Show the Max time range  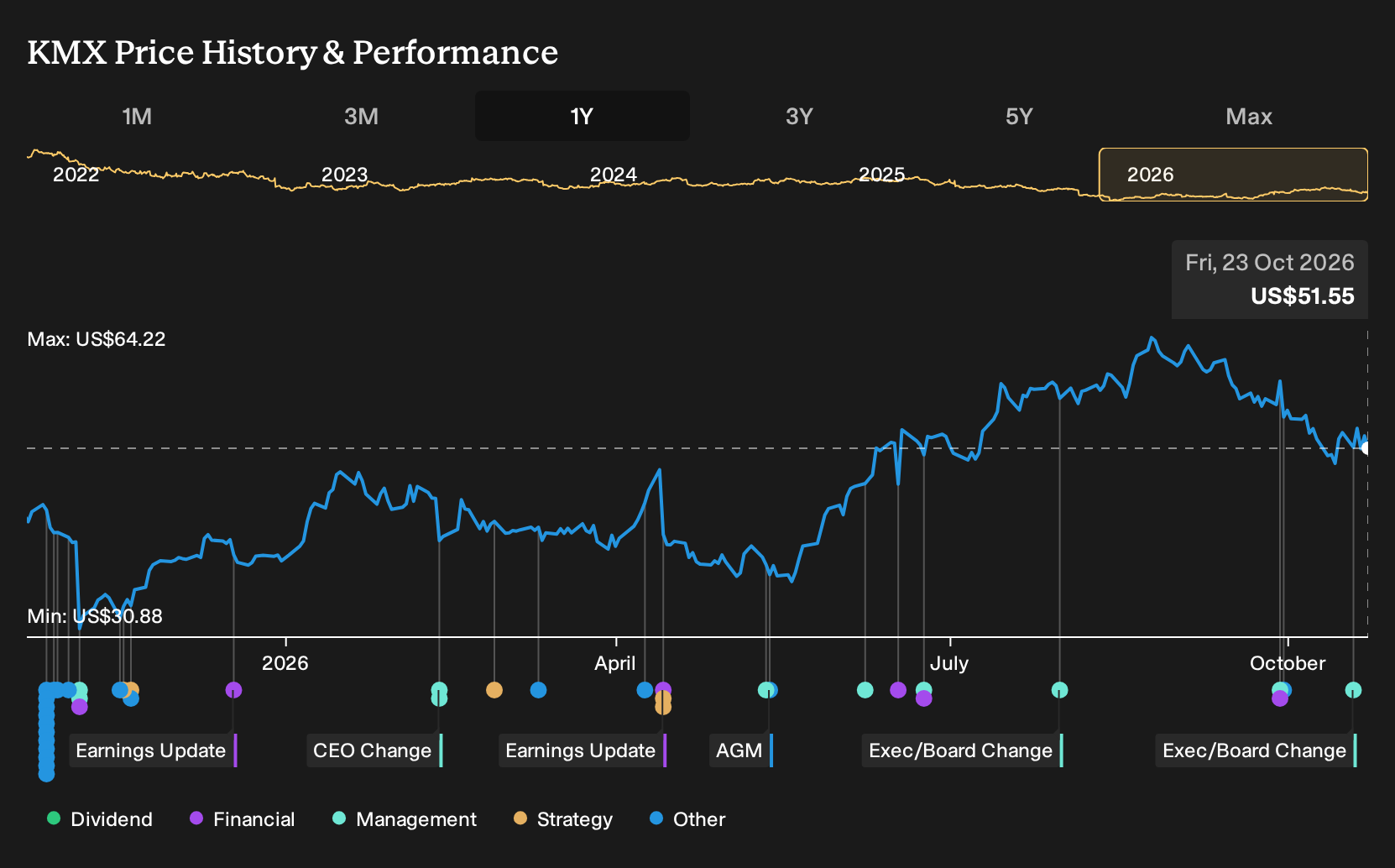(1249, 116)
